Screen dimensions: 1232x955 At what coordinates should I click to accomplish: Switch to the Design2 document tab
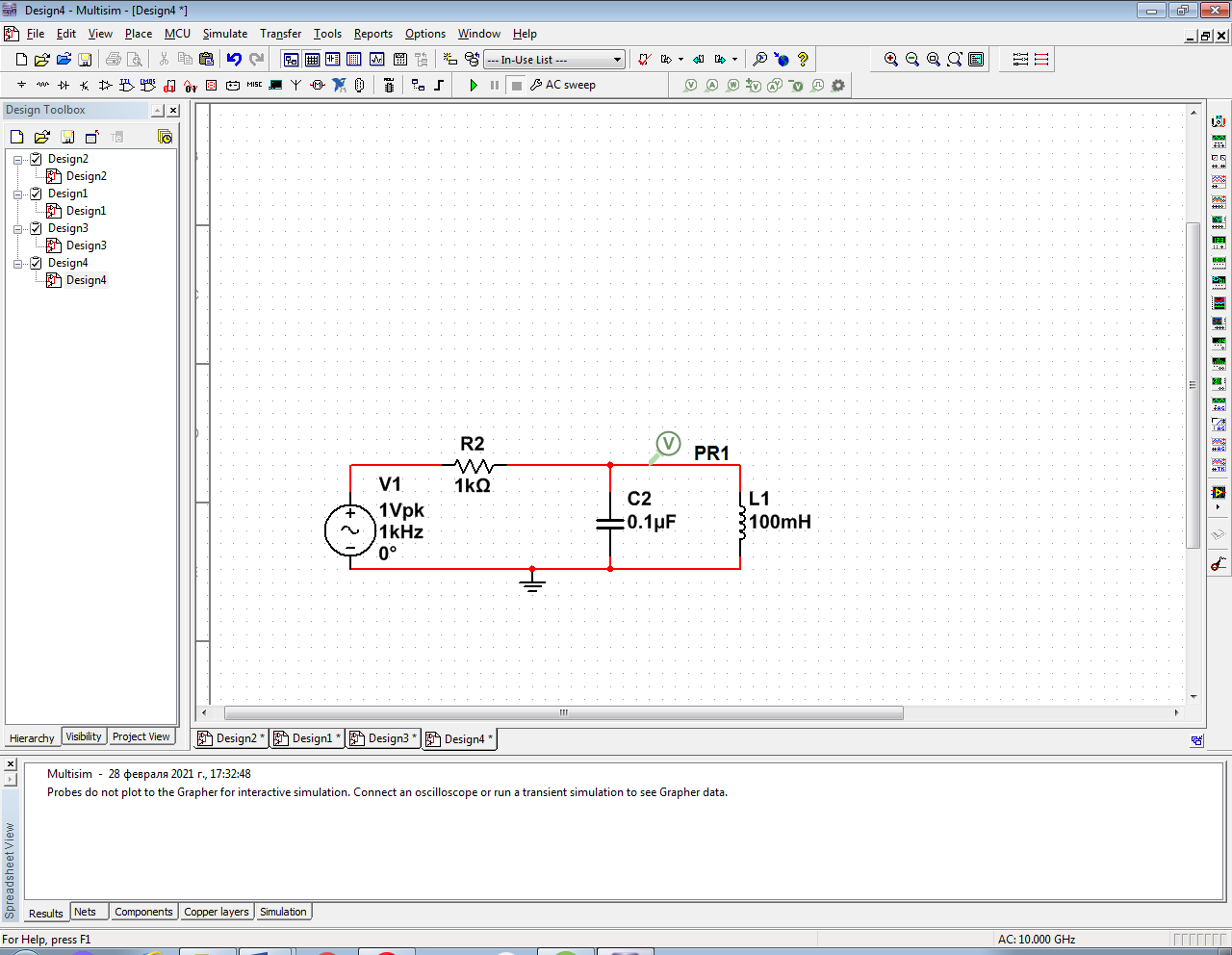click(232, 738)
